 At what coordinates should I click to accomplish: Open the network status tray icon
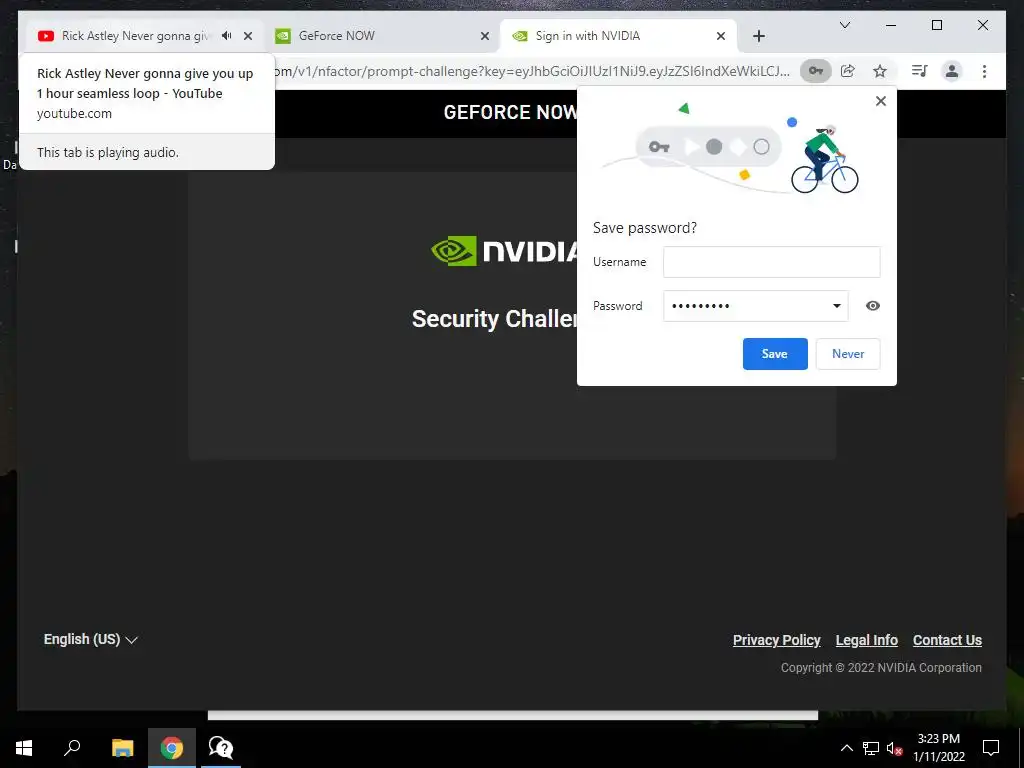(x=871, y=748)
